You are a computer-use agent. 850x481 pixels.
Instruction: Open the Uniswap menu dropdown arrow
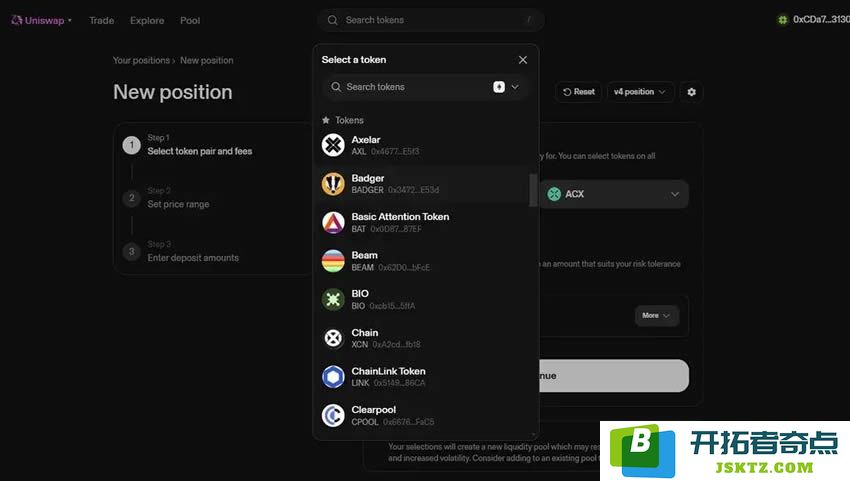(x=70, y=21)
